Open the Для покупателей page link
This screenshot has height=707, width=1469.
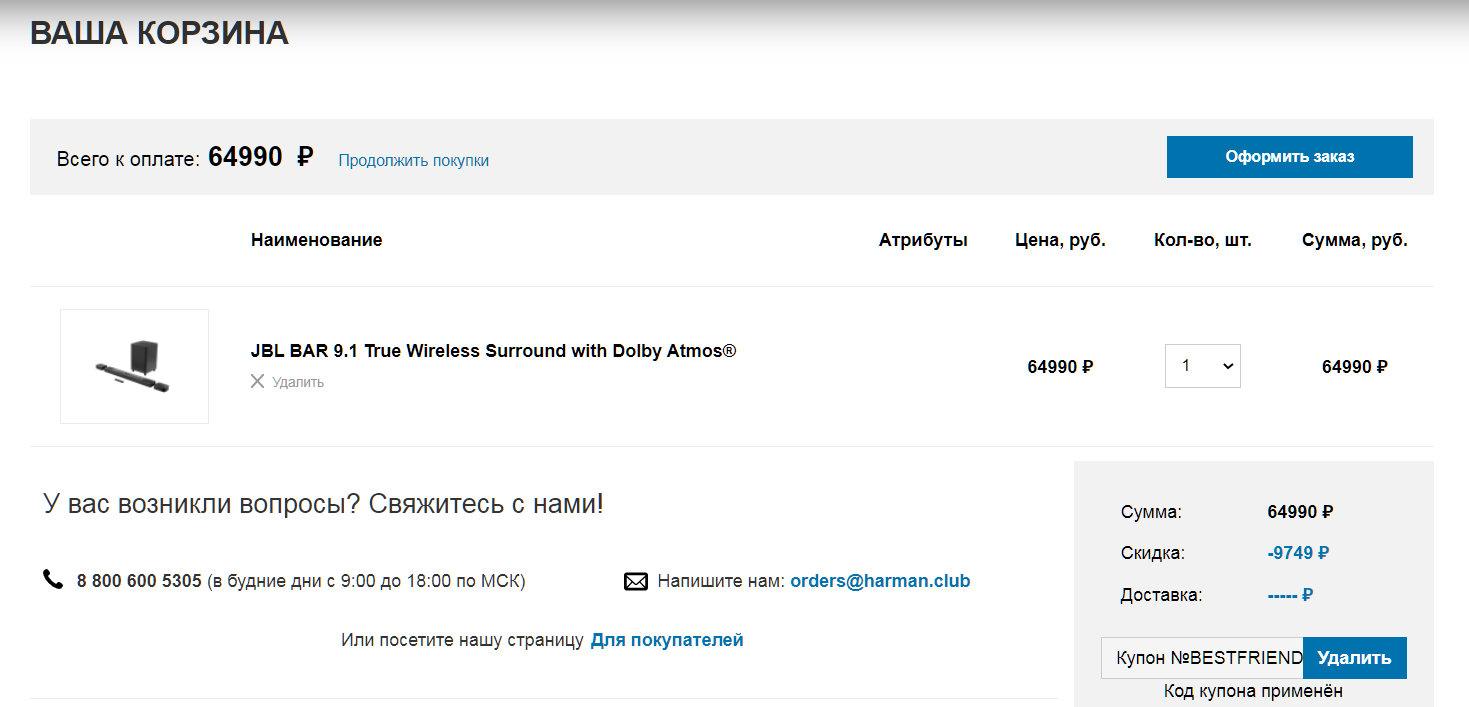click(667, 640)
